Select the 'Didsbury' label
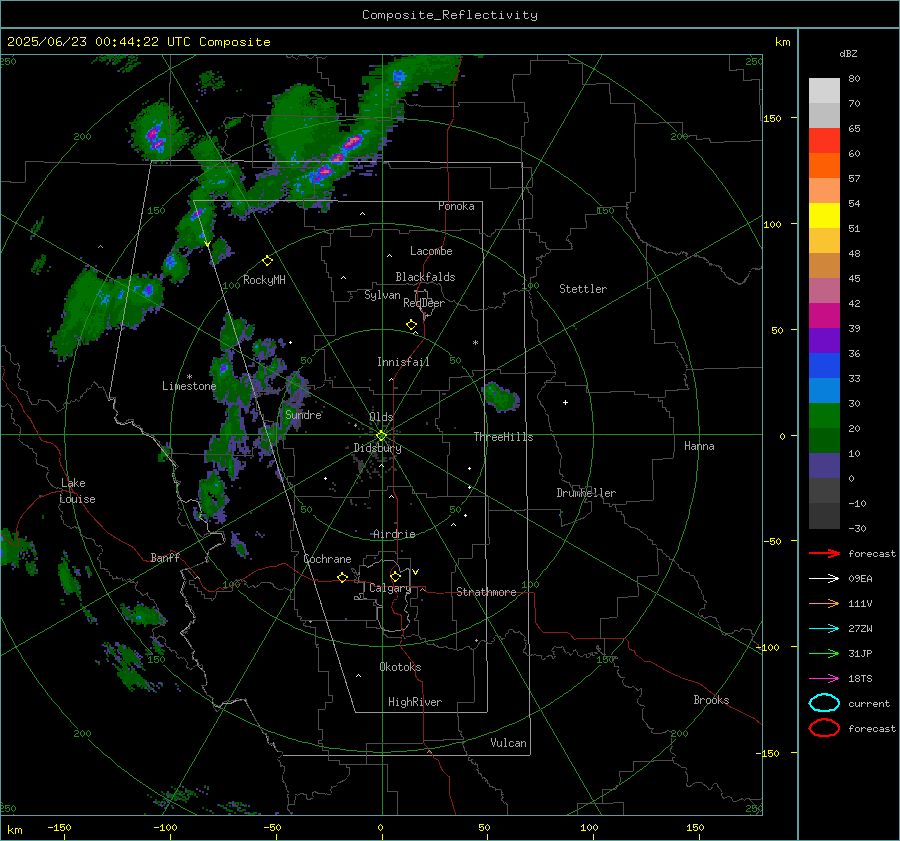Image resolution: width=900 pixels, height=841 pixels. (377, 448)
